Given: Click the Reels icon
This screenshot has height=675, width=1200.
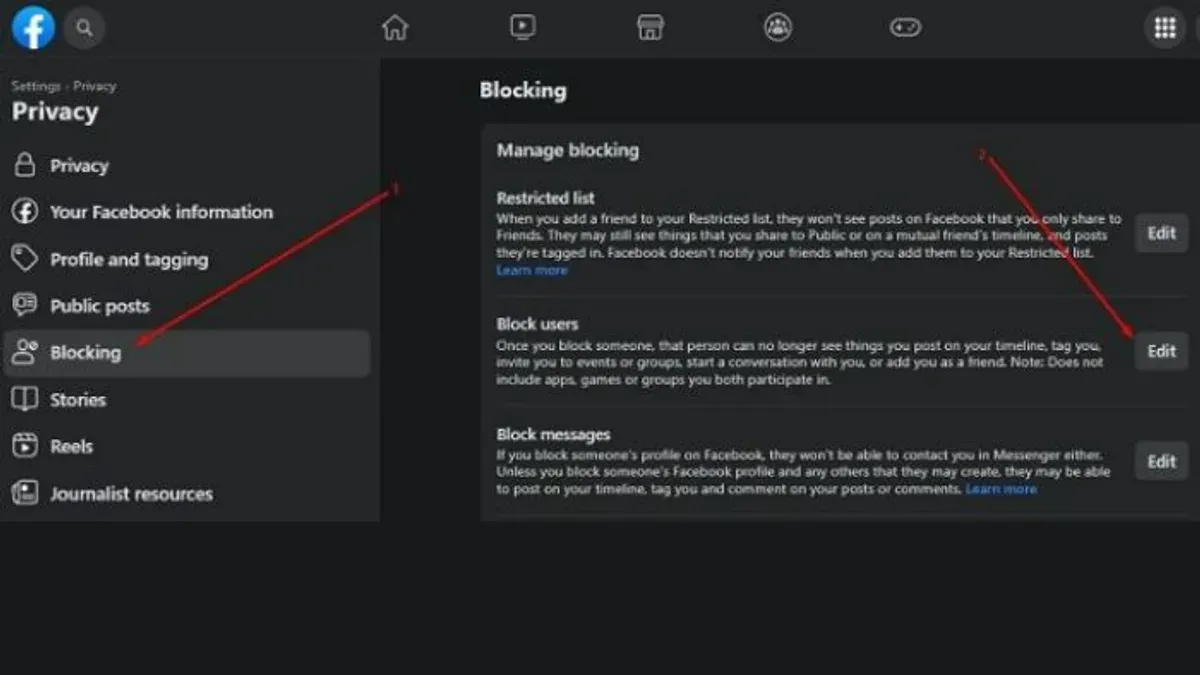Looking at the screenshot, I should (x=24, y=447).
